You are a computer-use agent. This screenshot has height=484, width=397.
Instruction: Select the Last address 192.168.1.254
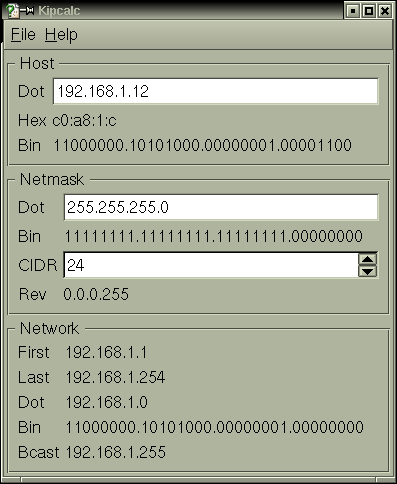pyautogui.click(x=115, y=377)
